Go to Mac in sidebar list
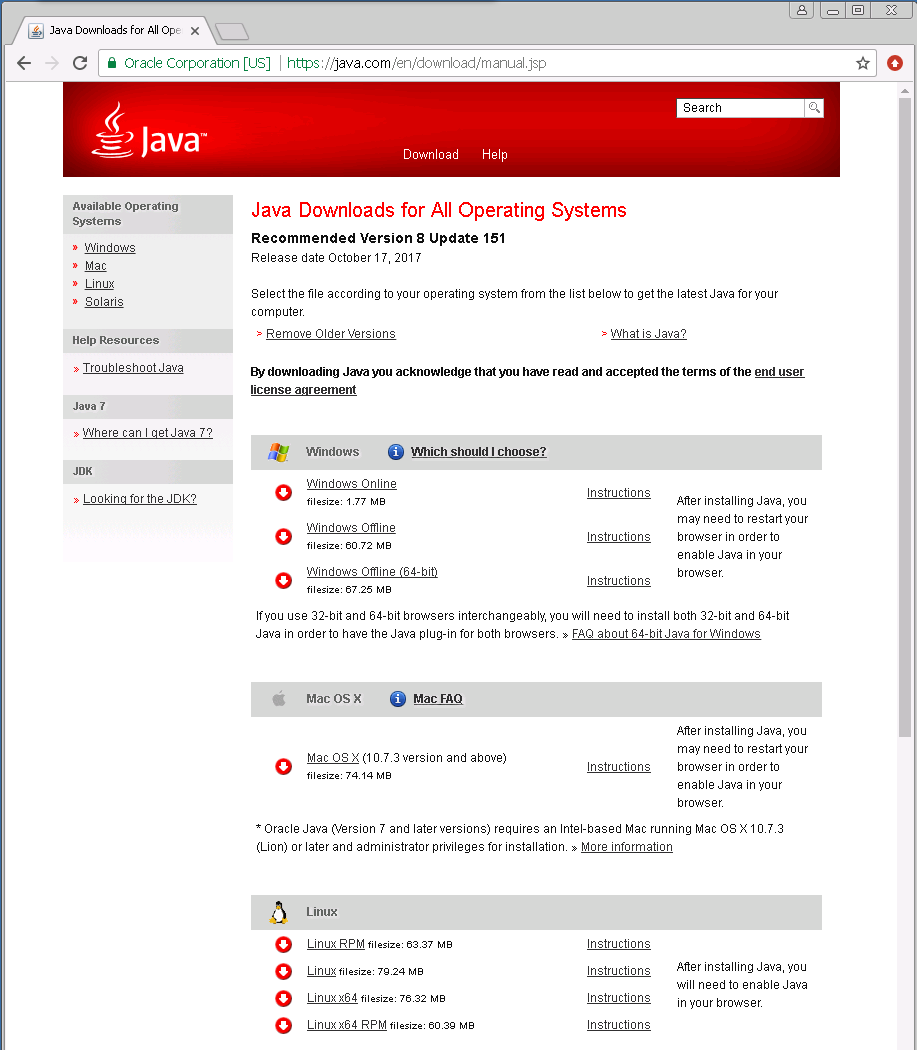 [x=95, y=266]
